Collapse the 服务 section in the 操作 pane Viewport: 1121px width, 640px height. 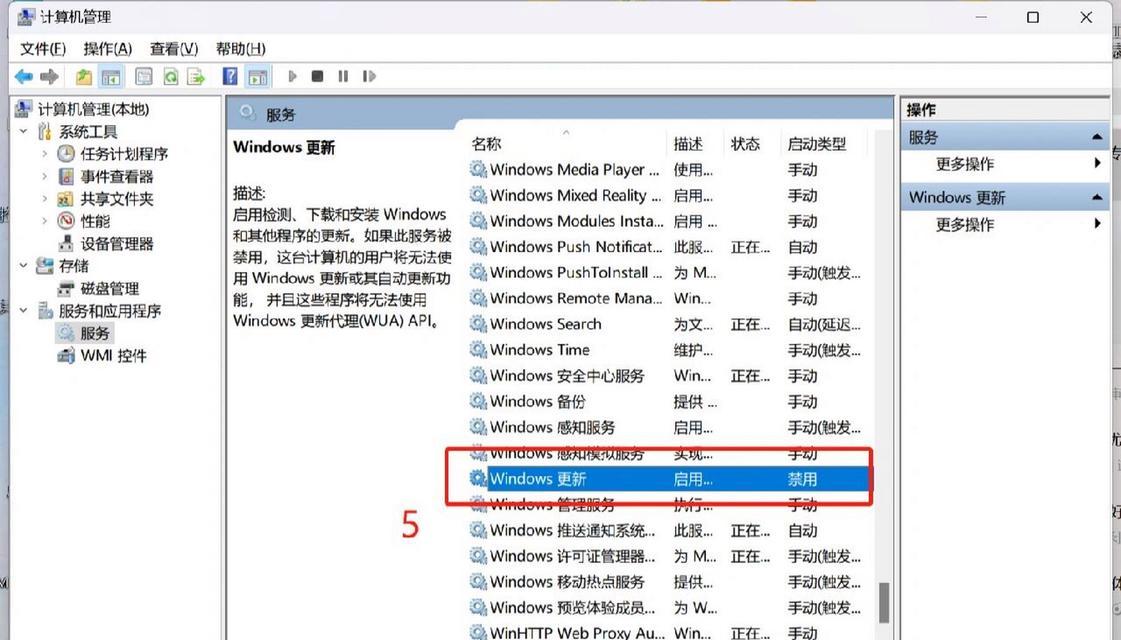pos(1097,137)
